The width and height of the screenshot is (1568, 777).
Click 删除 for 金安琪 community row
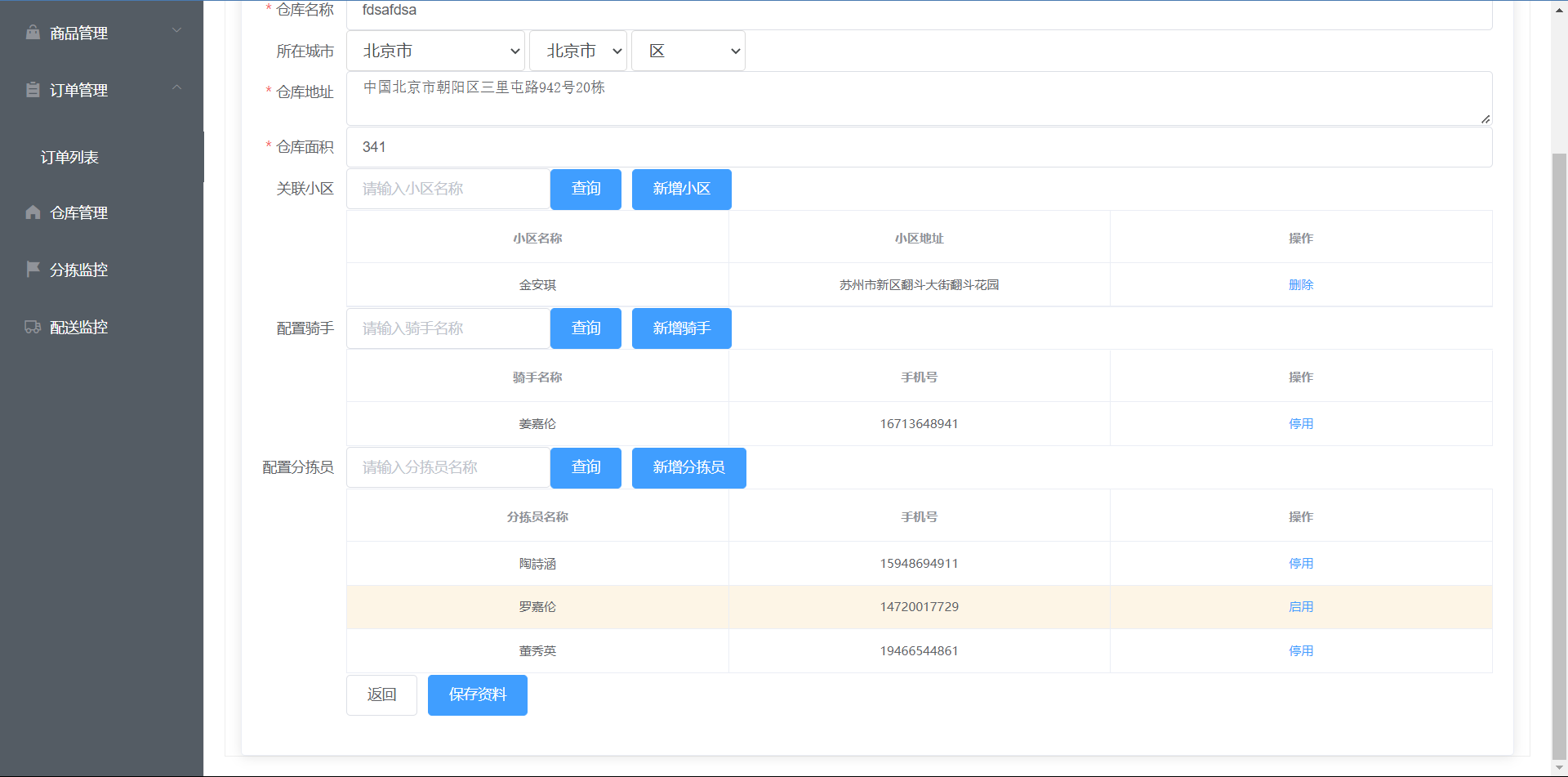1301,285
